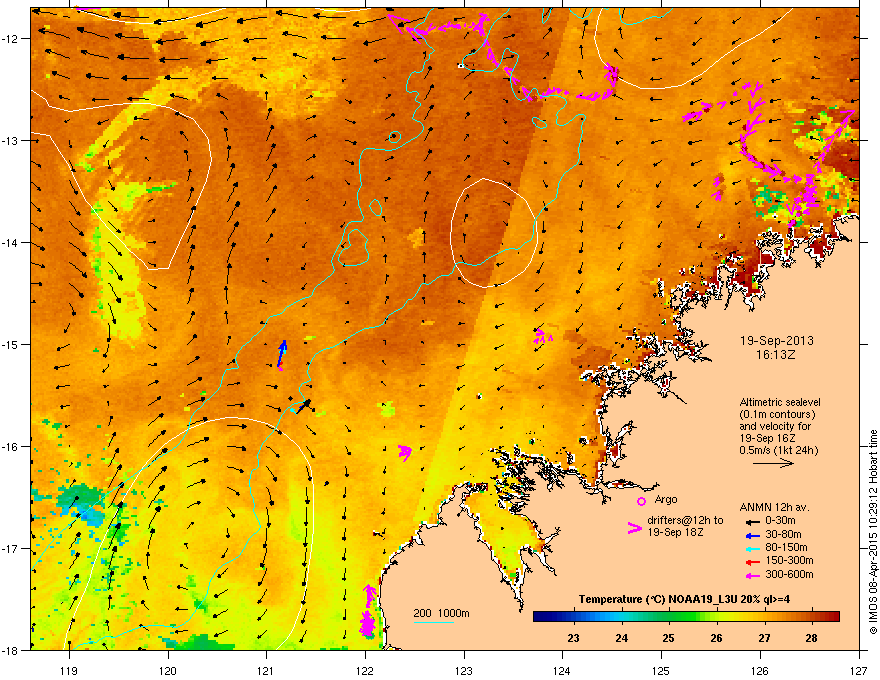Viewport: 880px width, 680px height.
Task: Click the drifters magenta arrowhead legend symbol
Action: pyautogui.click(x=634, y=528)
